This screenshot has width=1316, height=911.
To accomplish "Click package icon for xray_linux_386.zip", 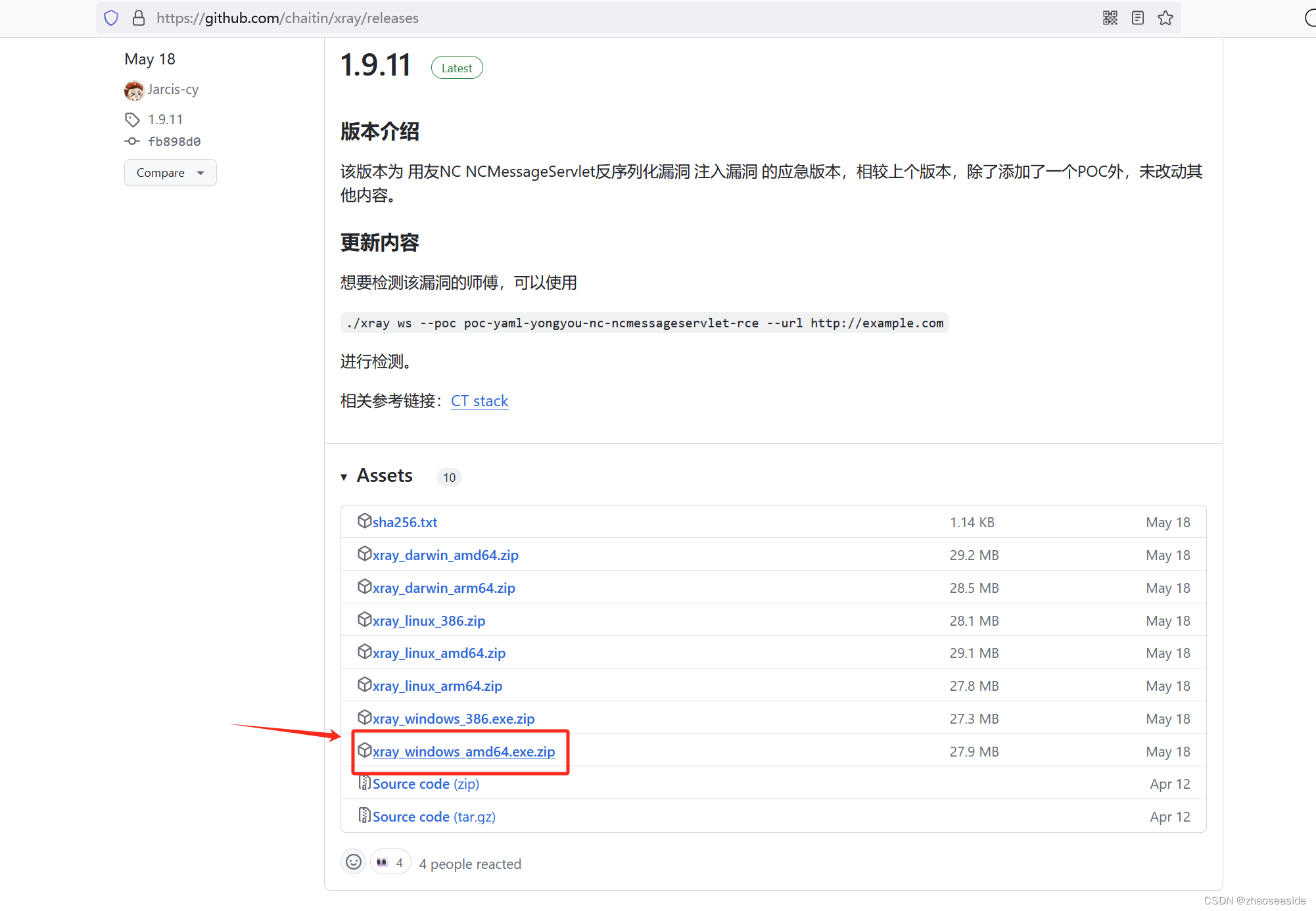I will [x=365, y=619].
